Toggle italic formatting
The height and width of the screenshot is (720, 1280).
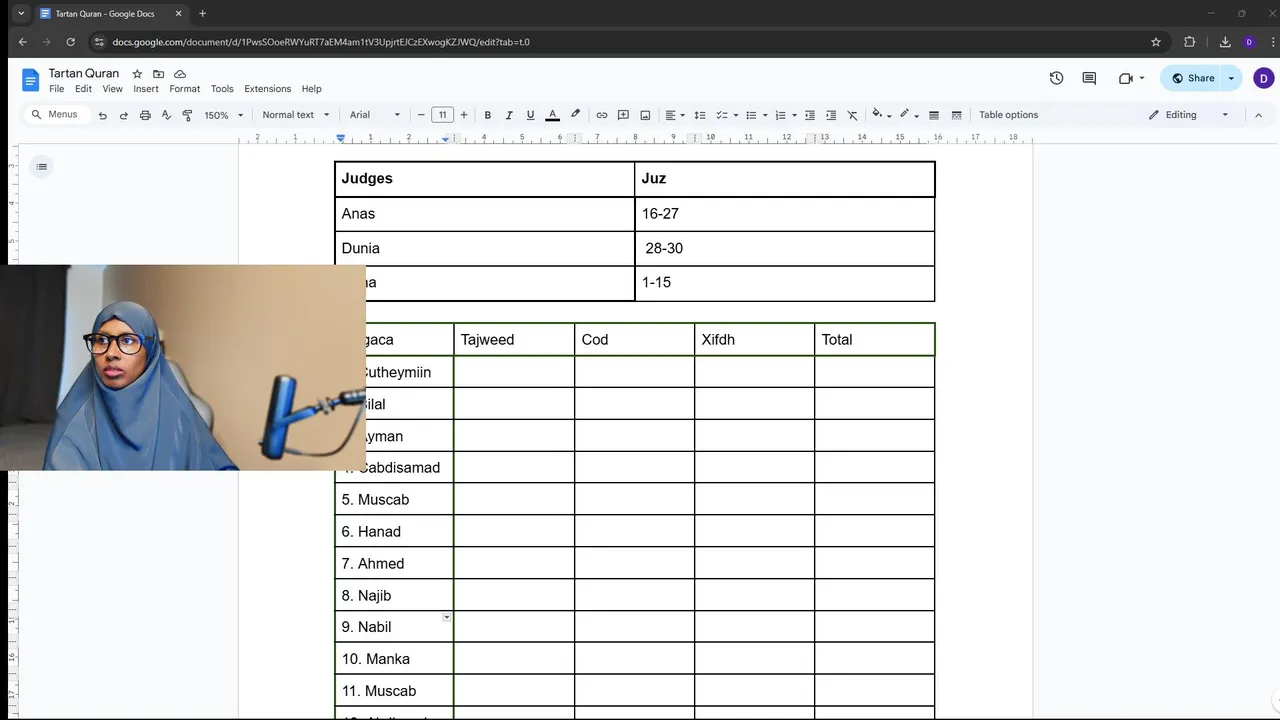pyautogui.click(x=509, y=115)
